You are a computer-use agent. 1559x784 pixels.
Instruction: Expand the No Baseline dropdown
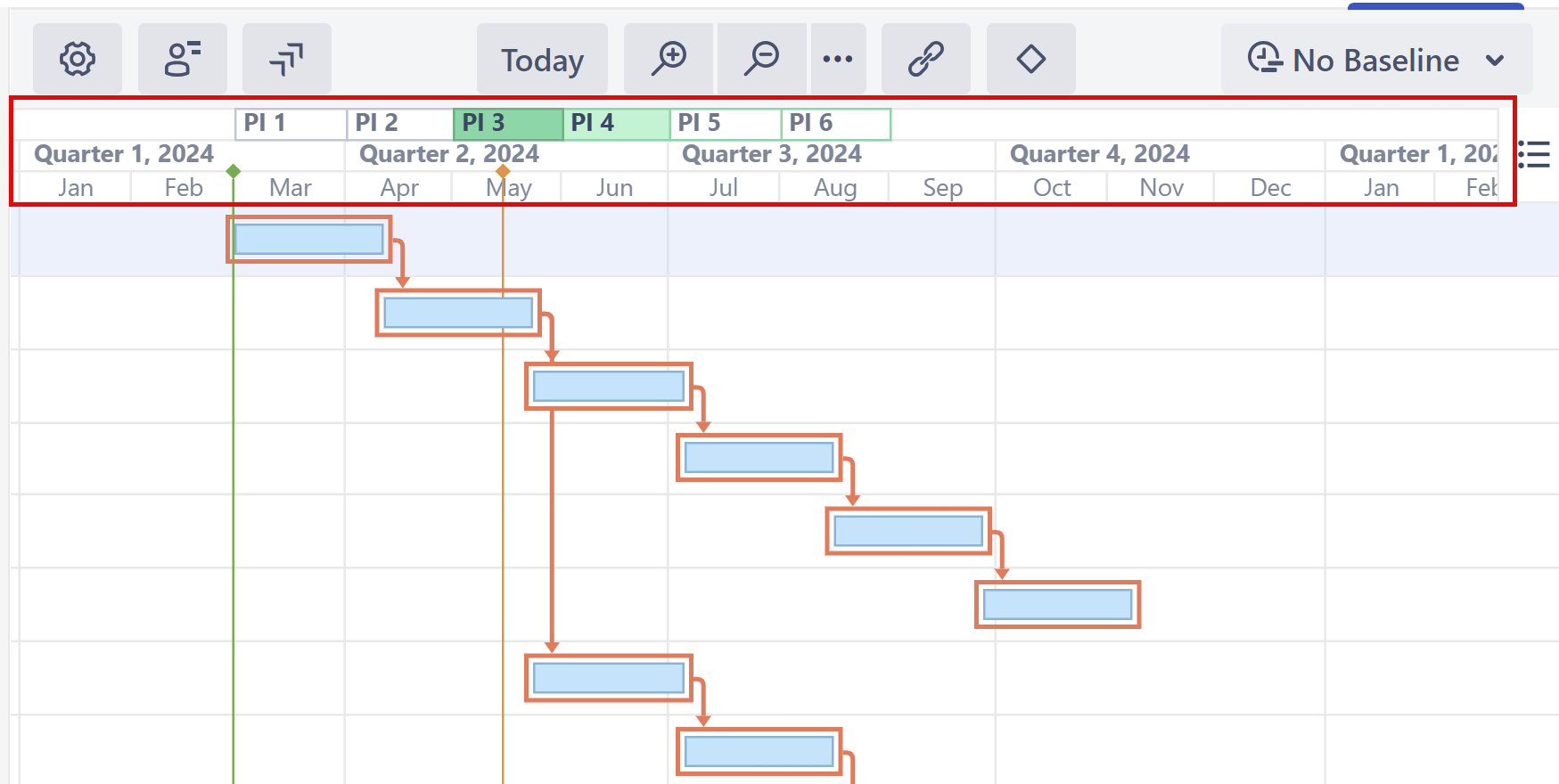[1376, 60]
